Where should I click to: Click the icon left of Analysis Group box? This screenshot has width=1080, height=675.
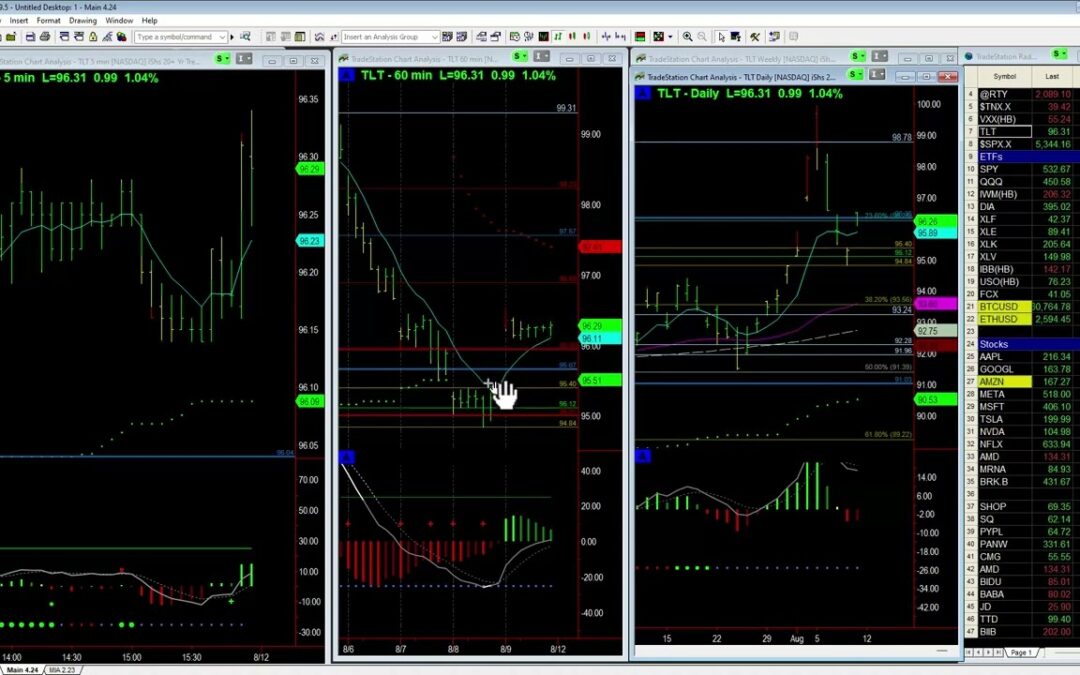click(334, 37)
